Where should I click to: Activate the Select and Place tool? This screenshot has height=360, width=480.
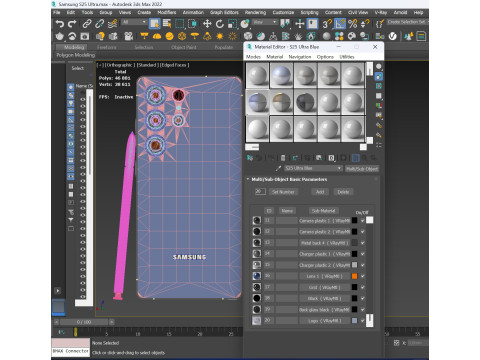(245, 24)
